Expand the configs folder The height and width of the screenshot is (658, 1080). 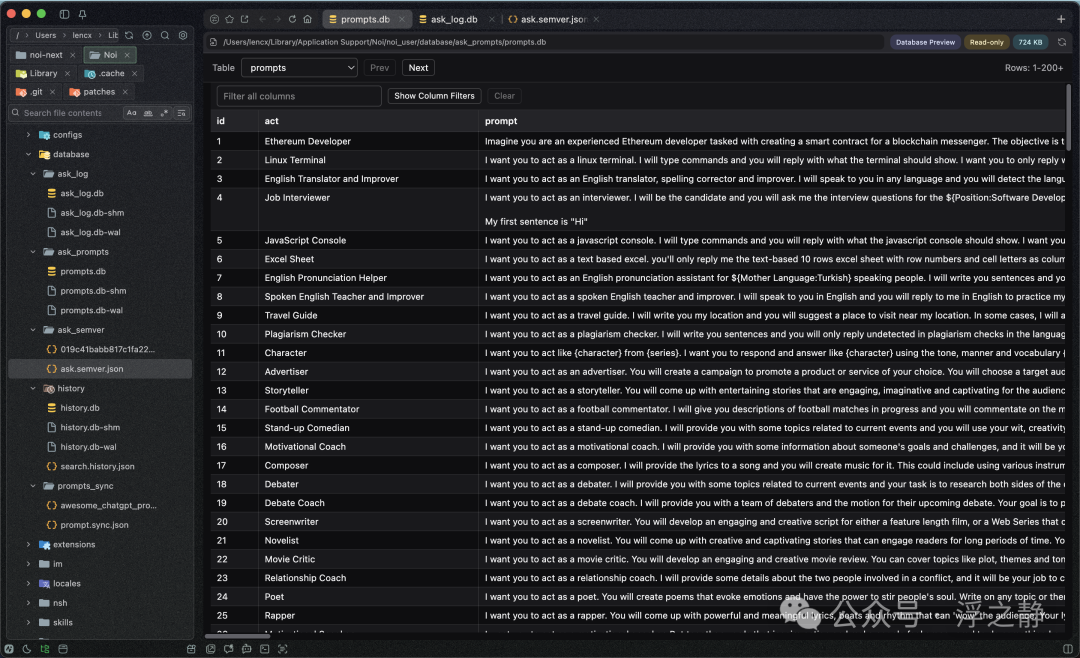28,135
